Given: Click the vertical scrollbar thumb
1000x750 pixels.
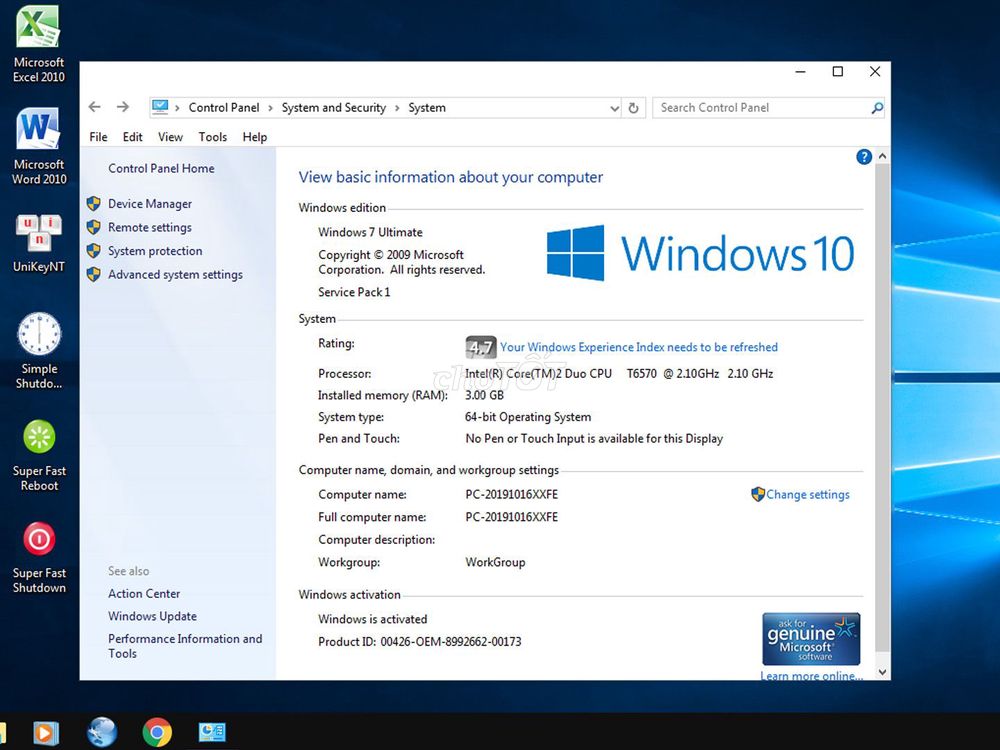Looking at the screenshot, I should (x=882, y=408).
